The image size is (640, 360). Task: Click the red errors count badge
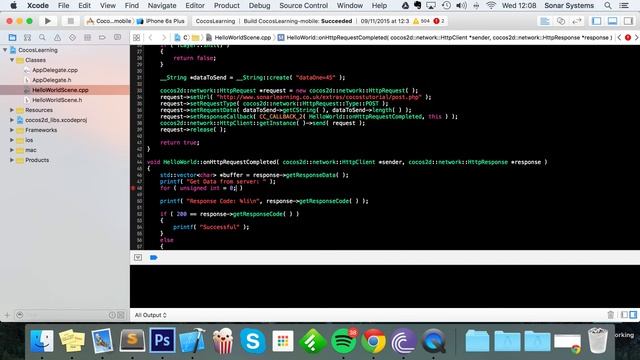[439, 21]
